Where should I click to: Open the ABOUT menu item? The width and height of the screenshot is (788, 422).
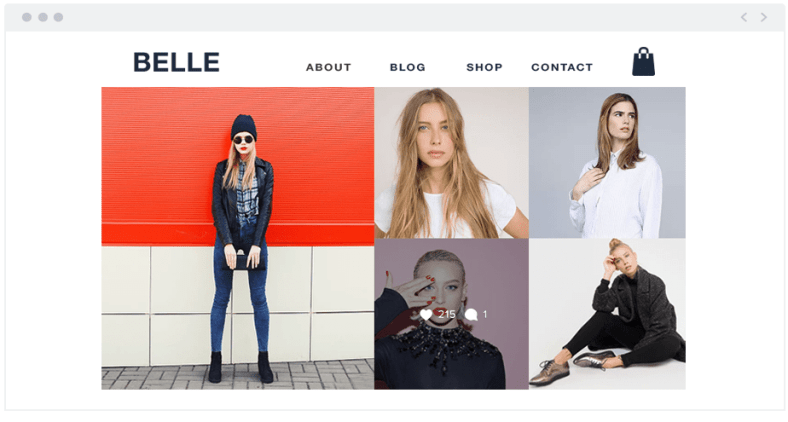pyautogui.click(x=329, y=67)
